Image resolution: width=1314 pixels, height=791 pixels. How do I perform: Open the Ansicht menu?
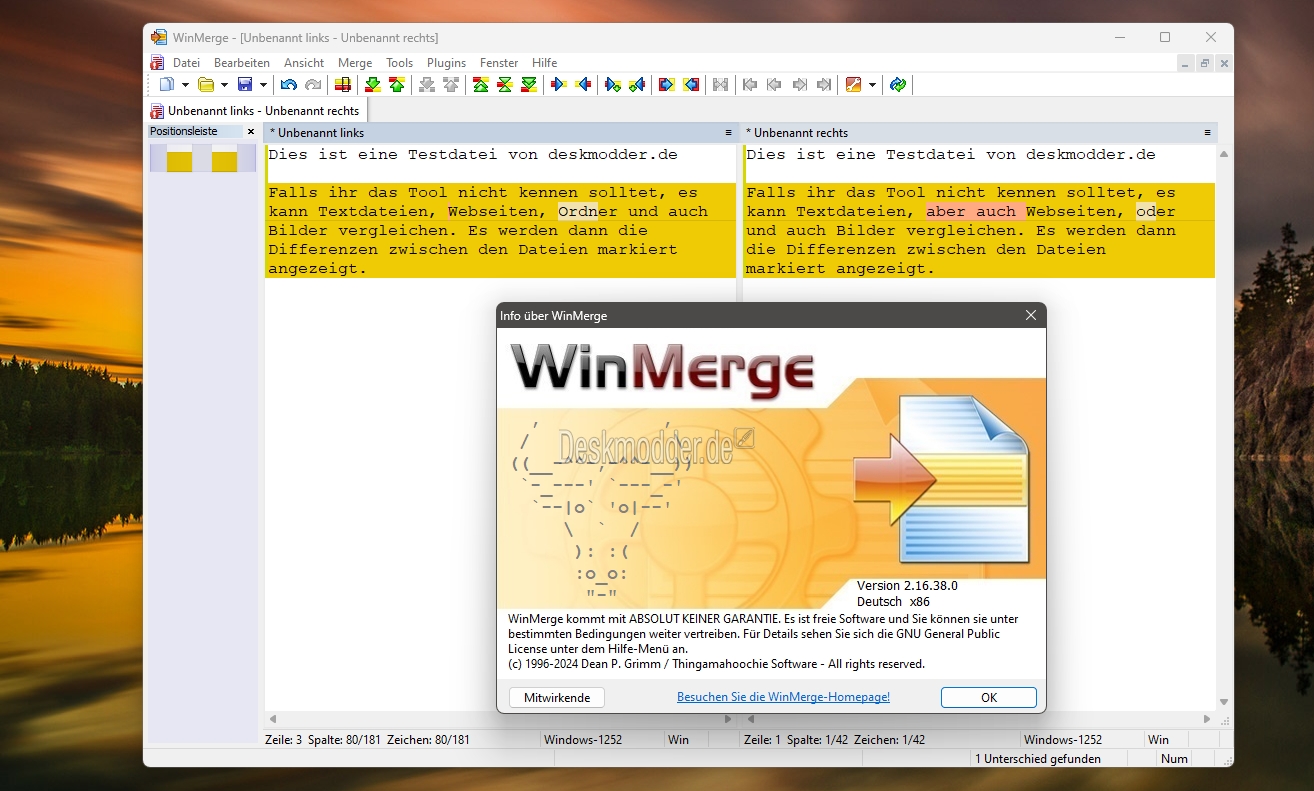[304, 62]
